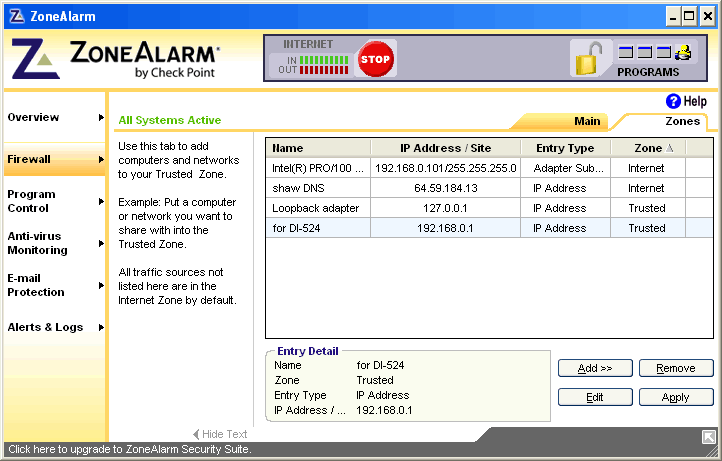722x461 pixels.
Task: Click Zone cell of shaw DNS row
Action: [x=646, y=188]
